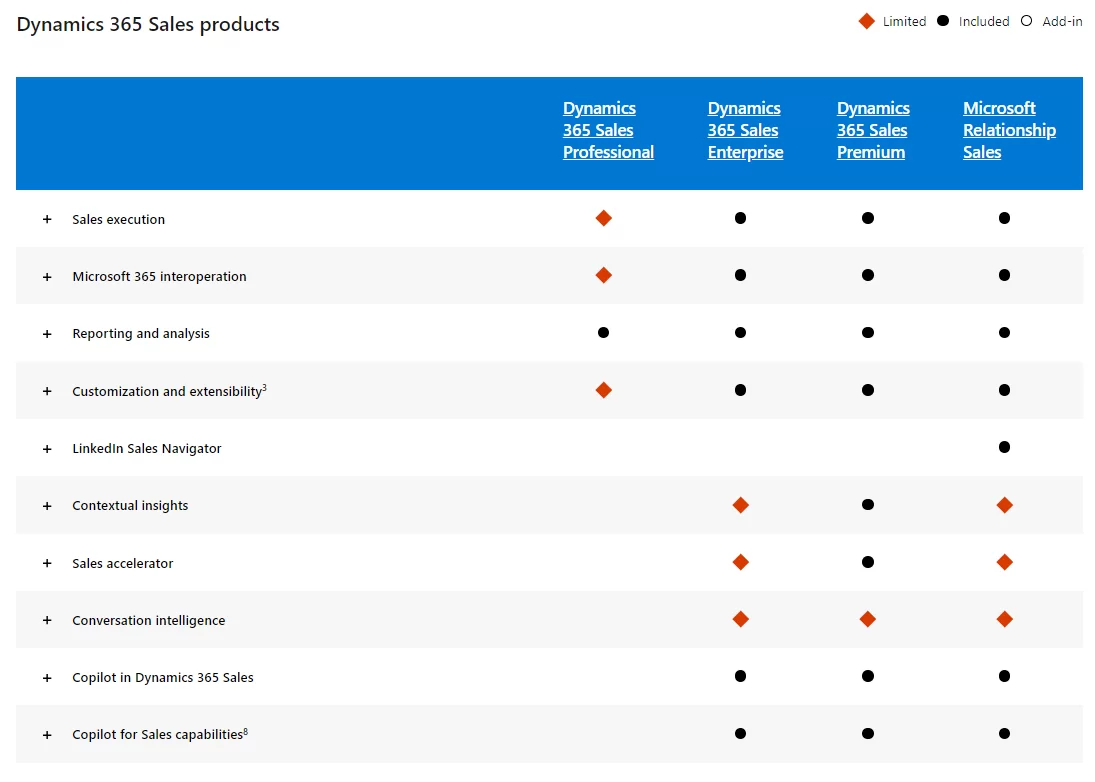The width and height of the screenshot is (1095, 782).
Task: Open the Dynamics 365 Sales Professional link
Action: 608,130
